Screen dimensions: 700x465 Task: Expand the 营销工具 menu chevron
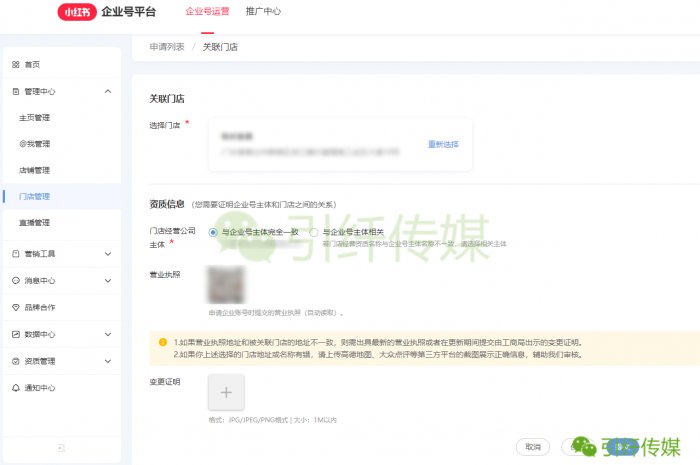107,254
